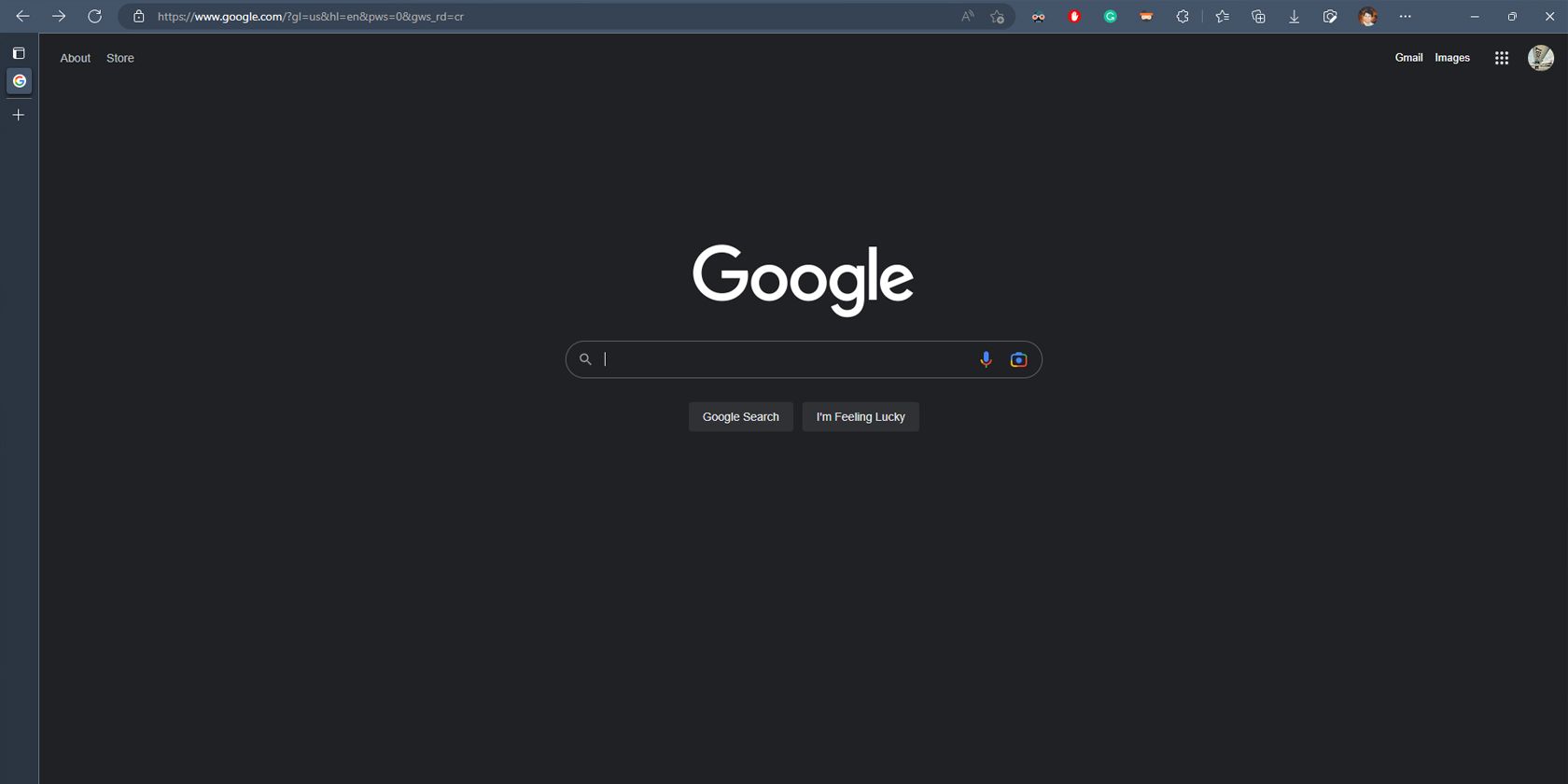1568x784 pixels.
Task: Open the Favorites list
Action: click(x=1222, y=16)
